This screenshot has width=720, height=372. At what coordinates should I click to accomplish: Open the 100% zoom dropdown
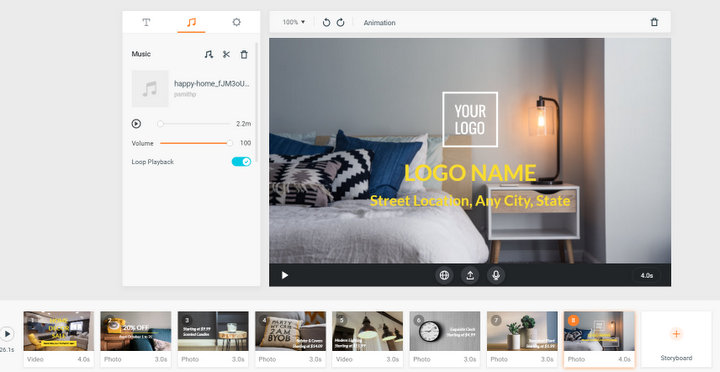coord(294,22)
